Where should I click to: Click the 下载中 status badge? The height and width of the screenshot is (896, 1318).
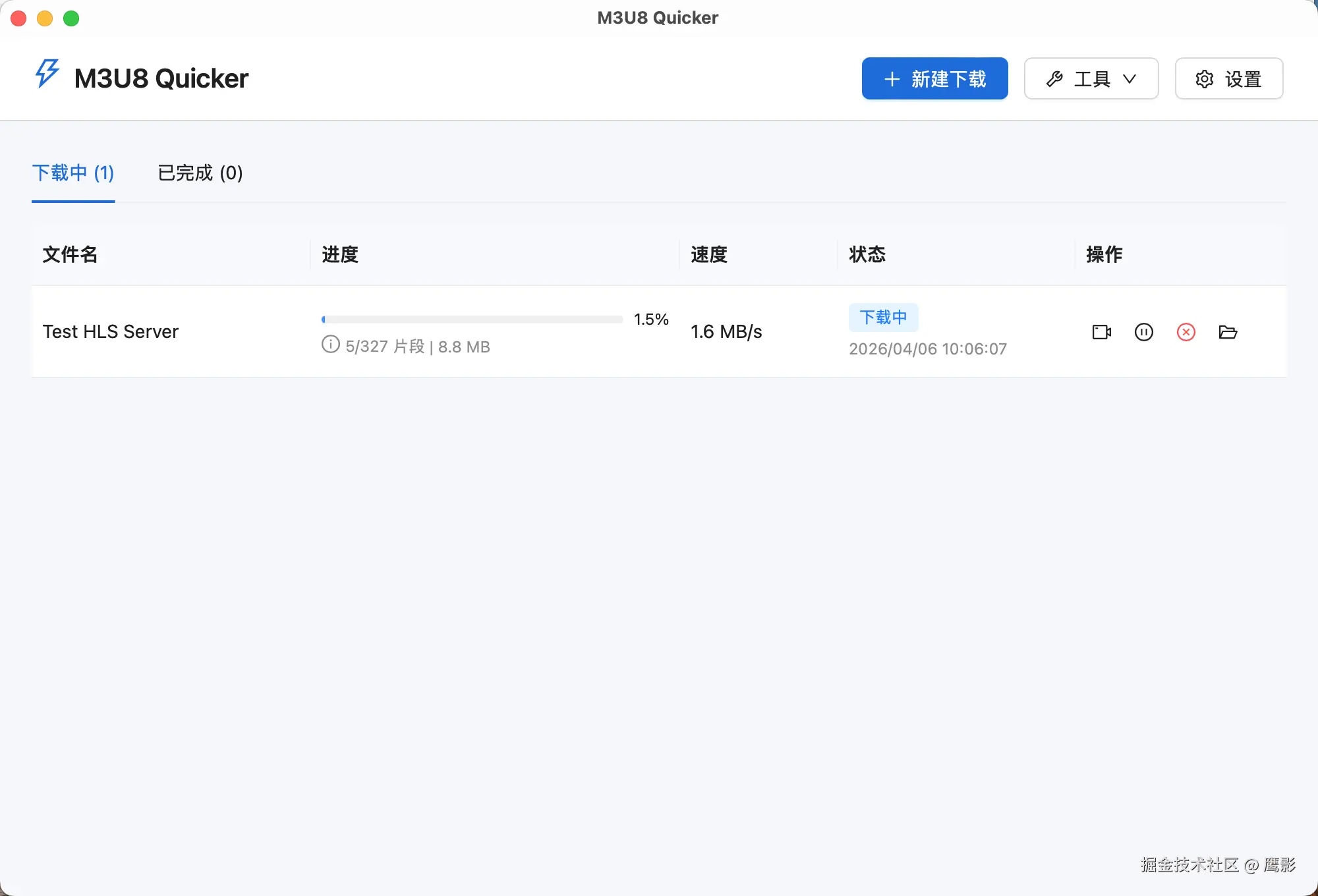[883, 318]
